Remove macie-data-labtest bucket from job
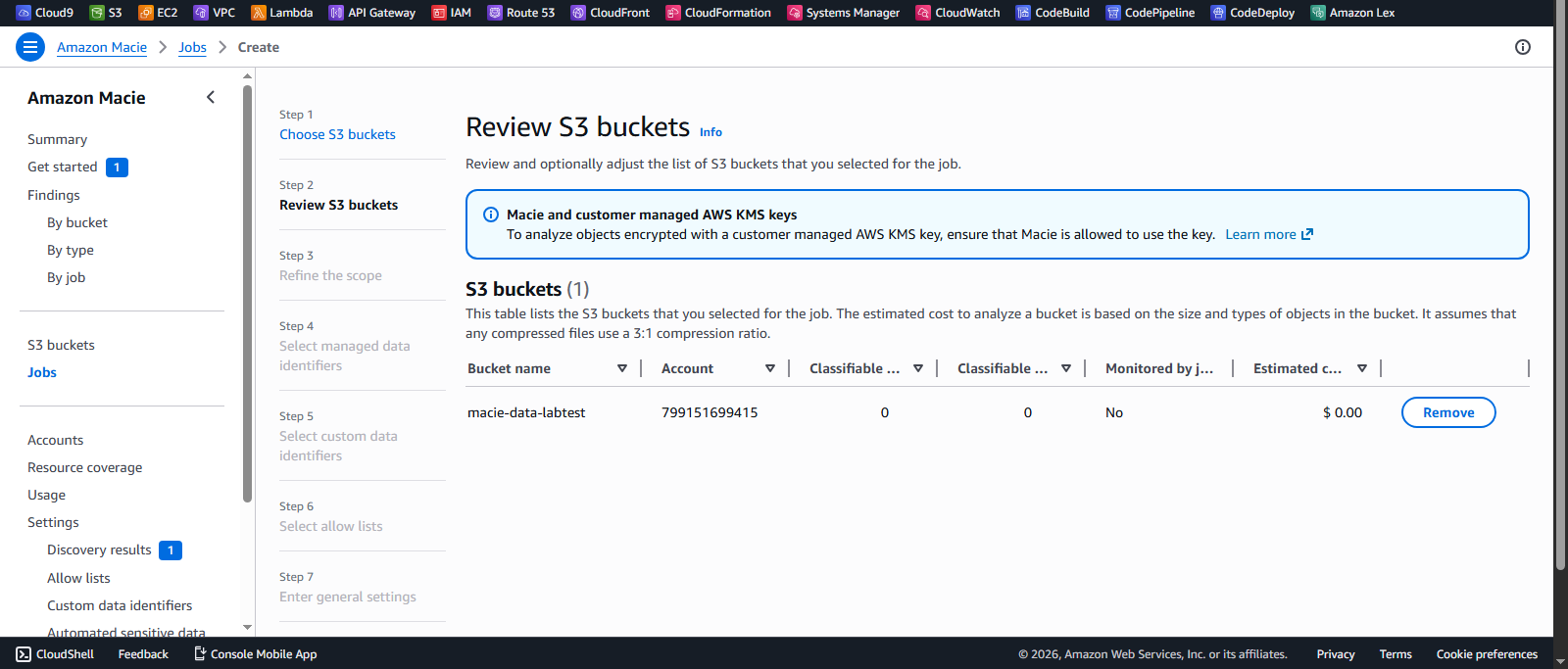This screenshot has height=669, width=1568. (1448, 412)
